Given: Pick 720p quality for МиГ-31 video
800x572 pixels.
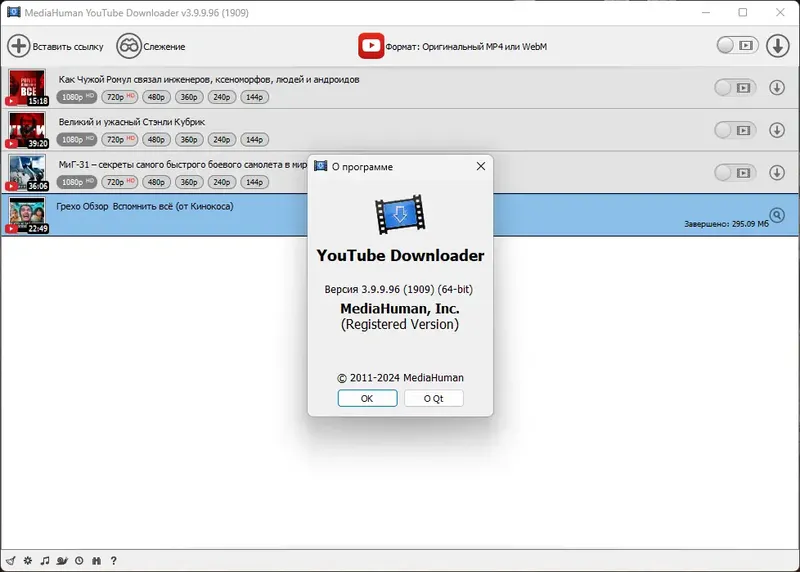Looking at the screenshot, I should (x=120, y=182).
